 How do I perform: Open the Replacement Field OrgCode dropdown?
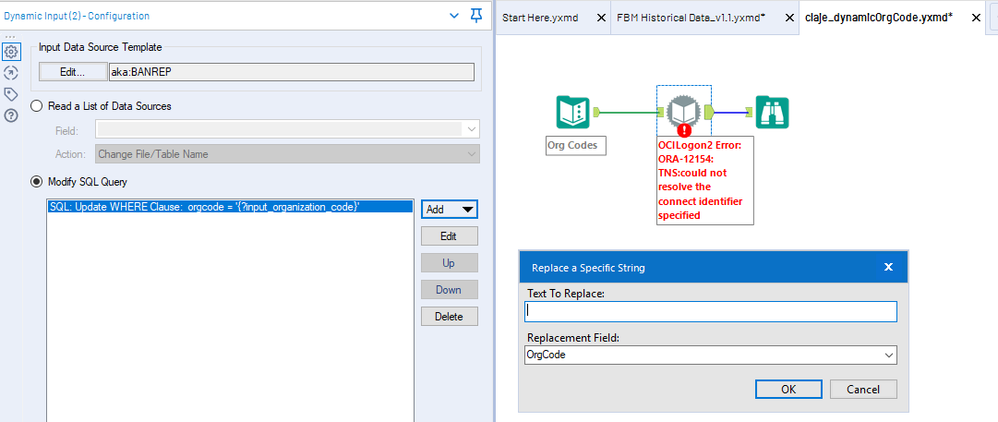click(710, 355)
